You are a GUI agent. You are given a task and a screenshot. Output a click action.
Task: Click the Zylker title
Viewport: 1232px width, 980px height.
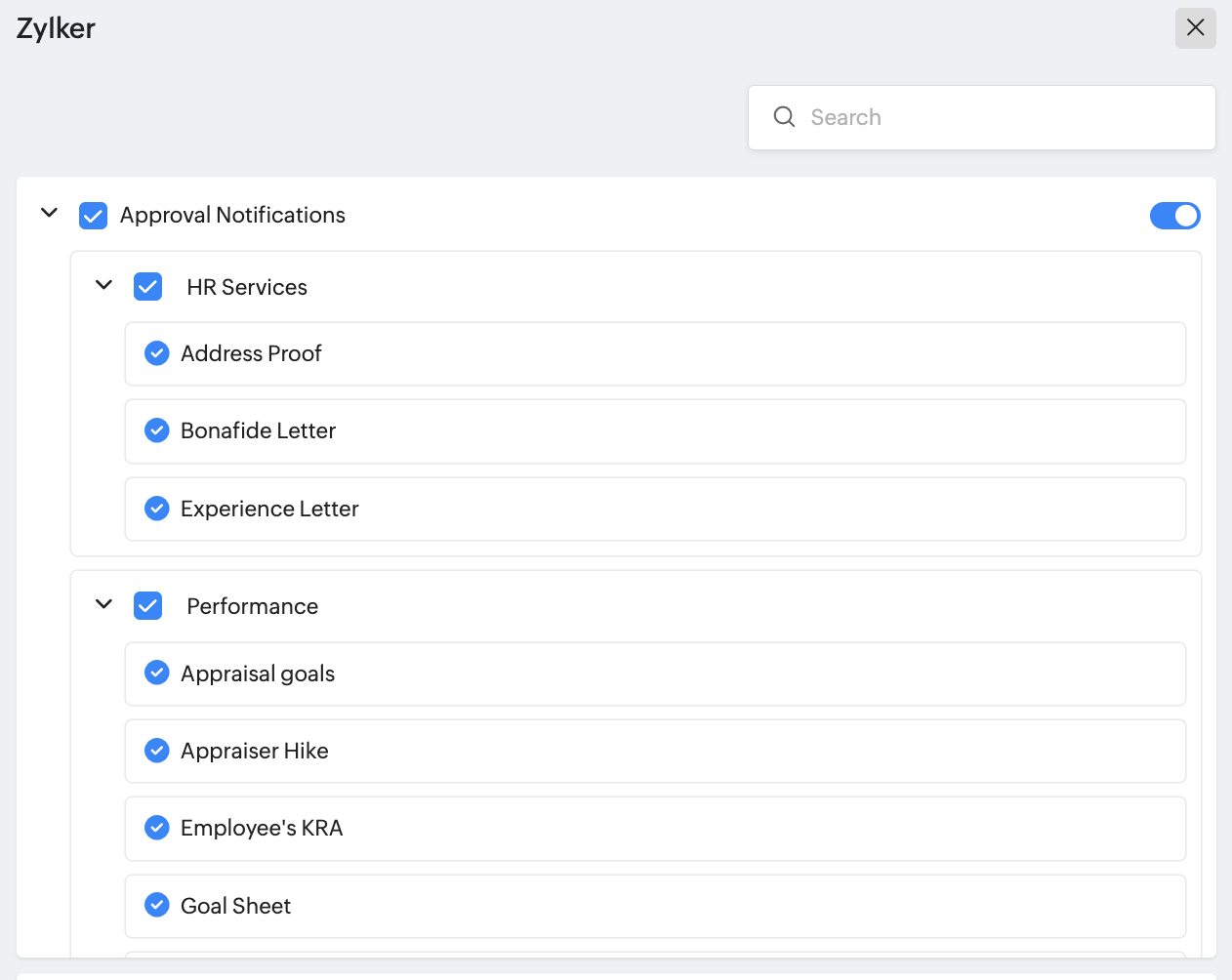56,28
